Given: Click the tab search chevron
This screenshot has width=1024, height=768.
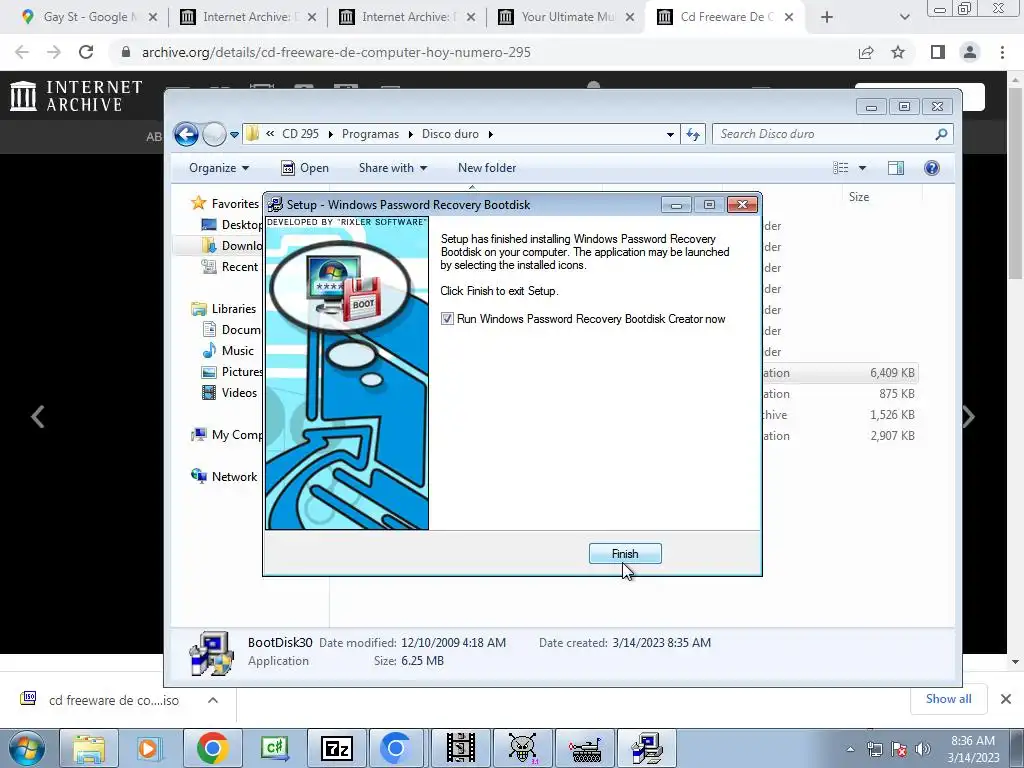Looking at the screenshot, I should coord(904,17).
